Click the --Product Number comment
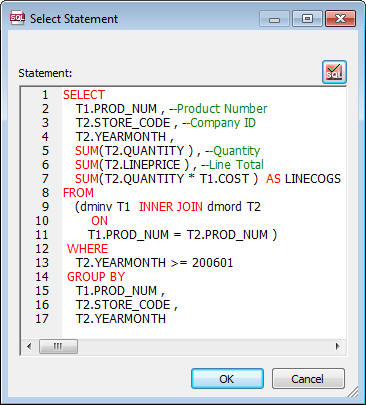 pyautogui.click(x=218, y=109)
